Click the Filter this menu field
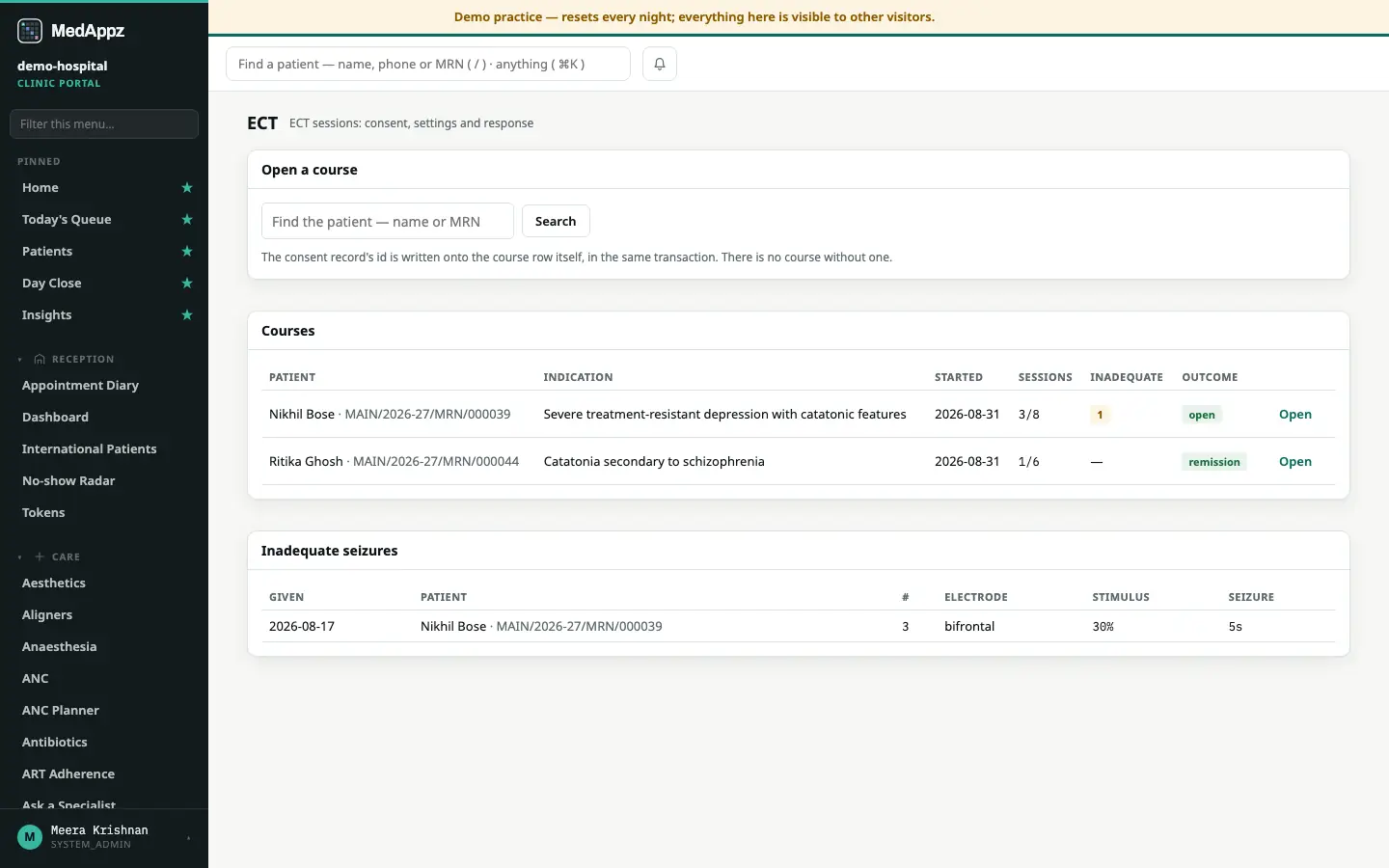1389x868 pixels. point(104,123)
